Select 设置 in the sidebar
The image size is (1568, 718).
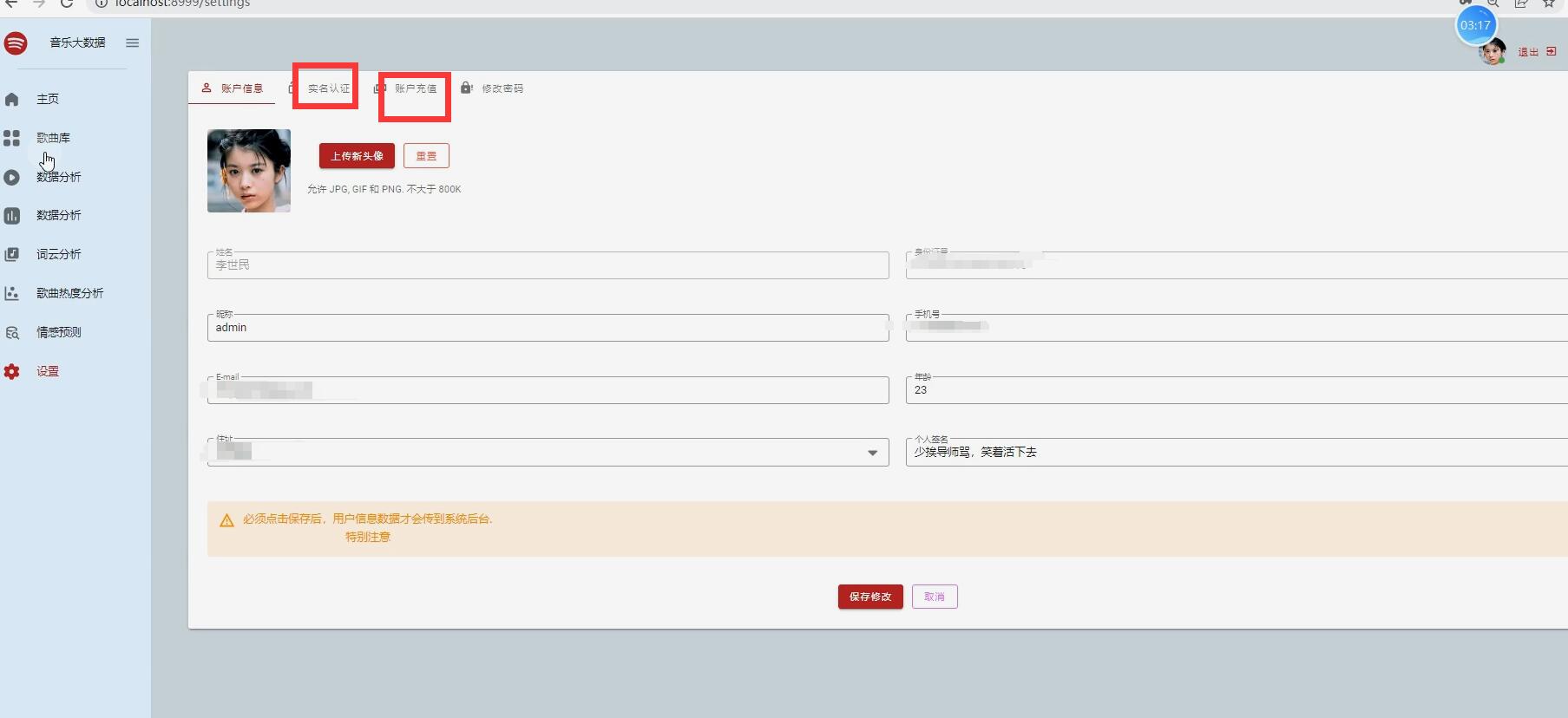pyautogui.click(x=48, y=371)
